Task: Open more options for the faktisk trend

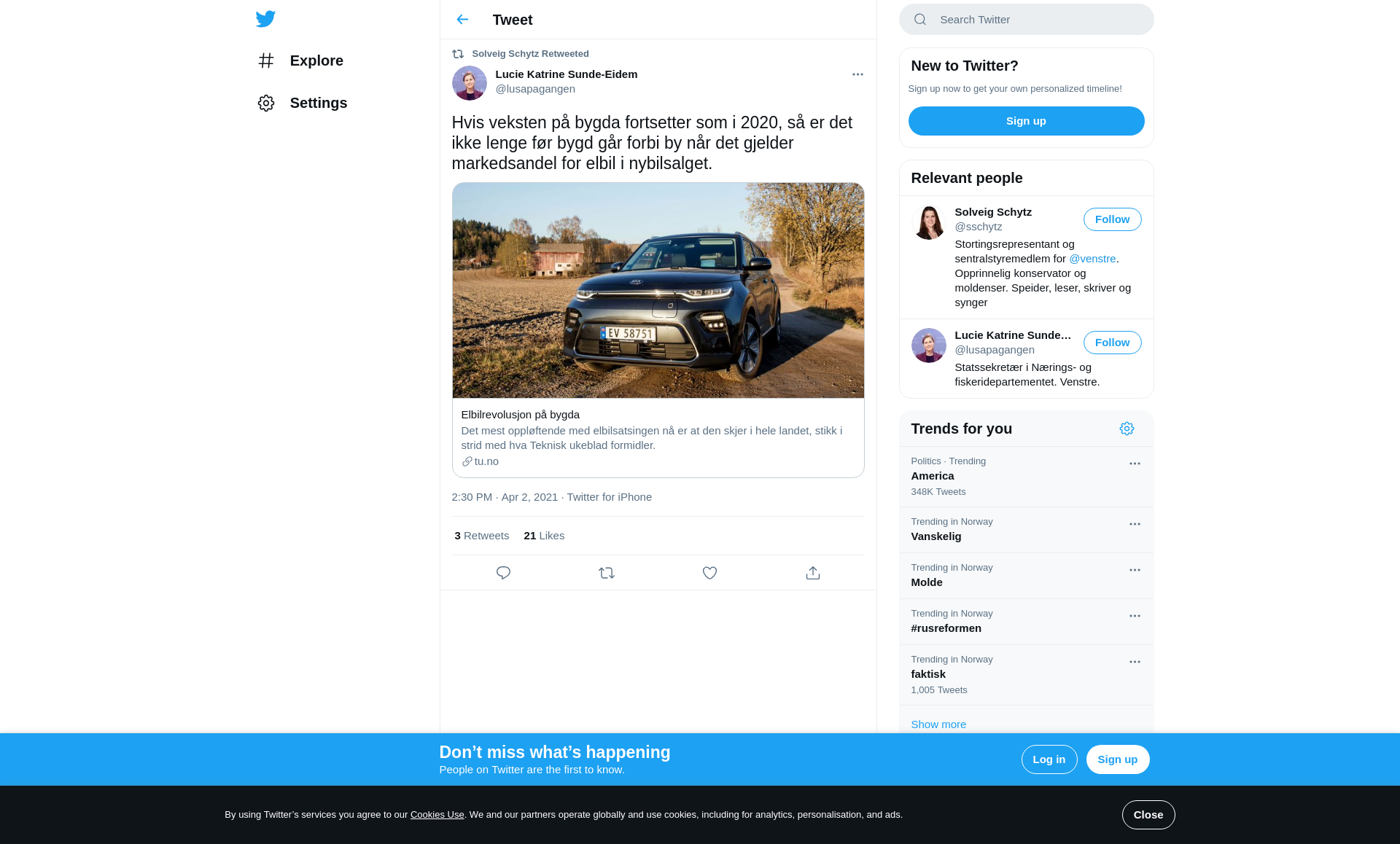Action: click(1135, 662)
